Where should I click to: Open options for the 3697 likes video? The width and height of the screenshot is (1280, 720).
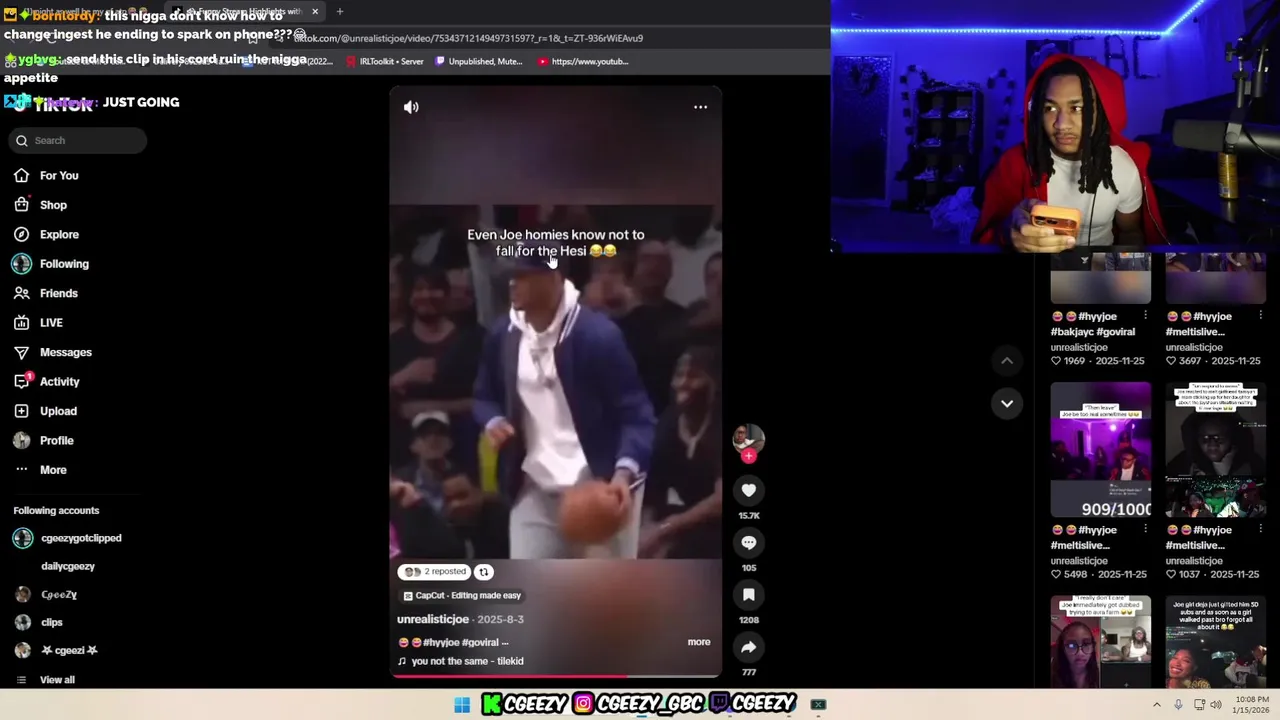coord(1260,316)
